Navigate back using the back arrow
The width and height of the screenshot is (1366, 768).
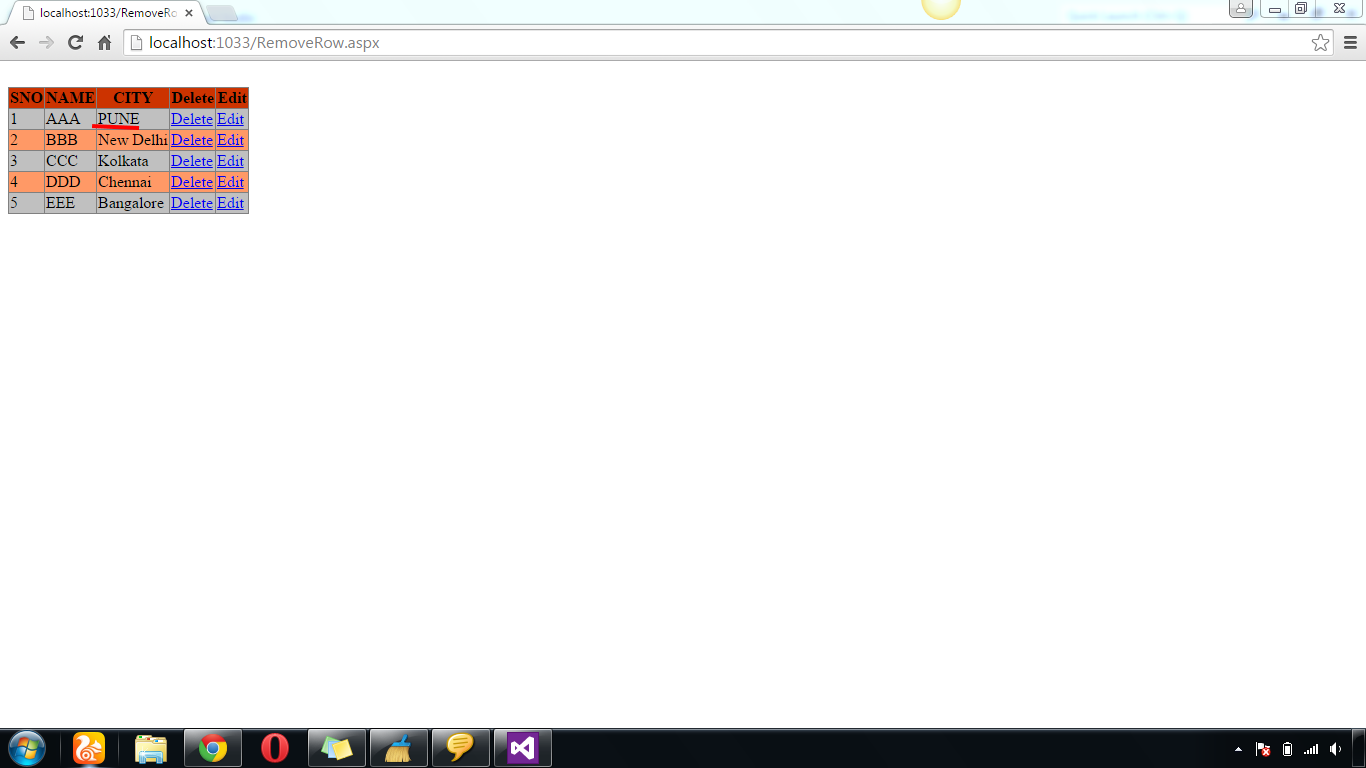coord(17,43)
